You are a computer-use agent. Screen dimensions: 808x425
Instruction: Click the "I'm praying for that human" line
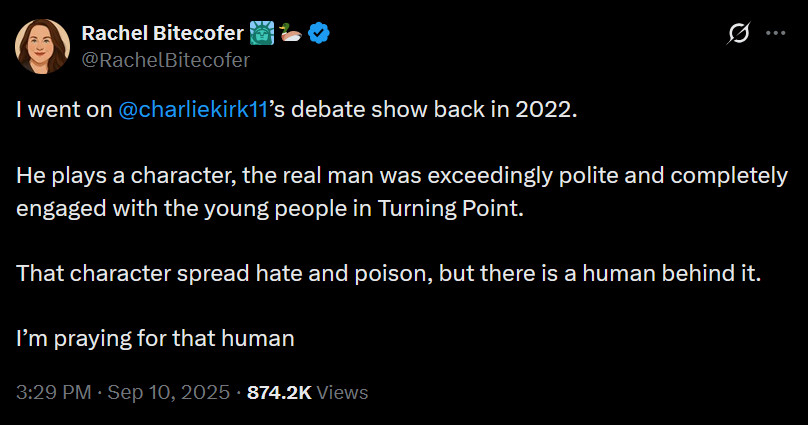(155, 338)
